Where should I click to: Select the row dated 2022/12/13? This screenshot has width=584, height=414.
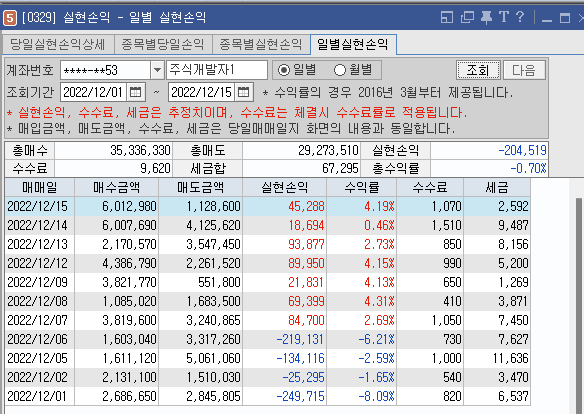coord(268,244)
